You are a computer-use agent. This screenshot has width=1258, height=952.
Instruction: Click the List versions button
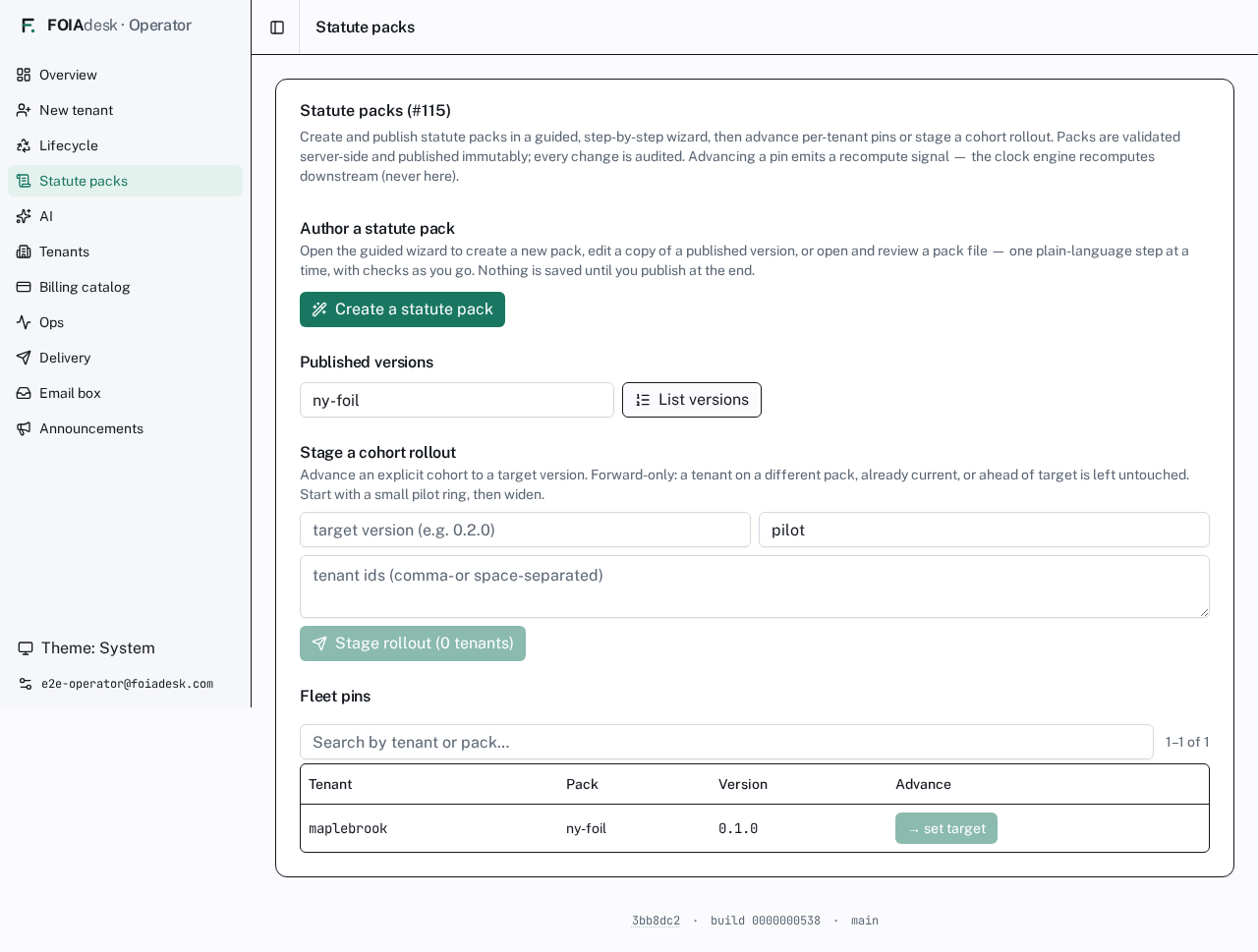692,400
